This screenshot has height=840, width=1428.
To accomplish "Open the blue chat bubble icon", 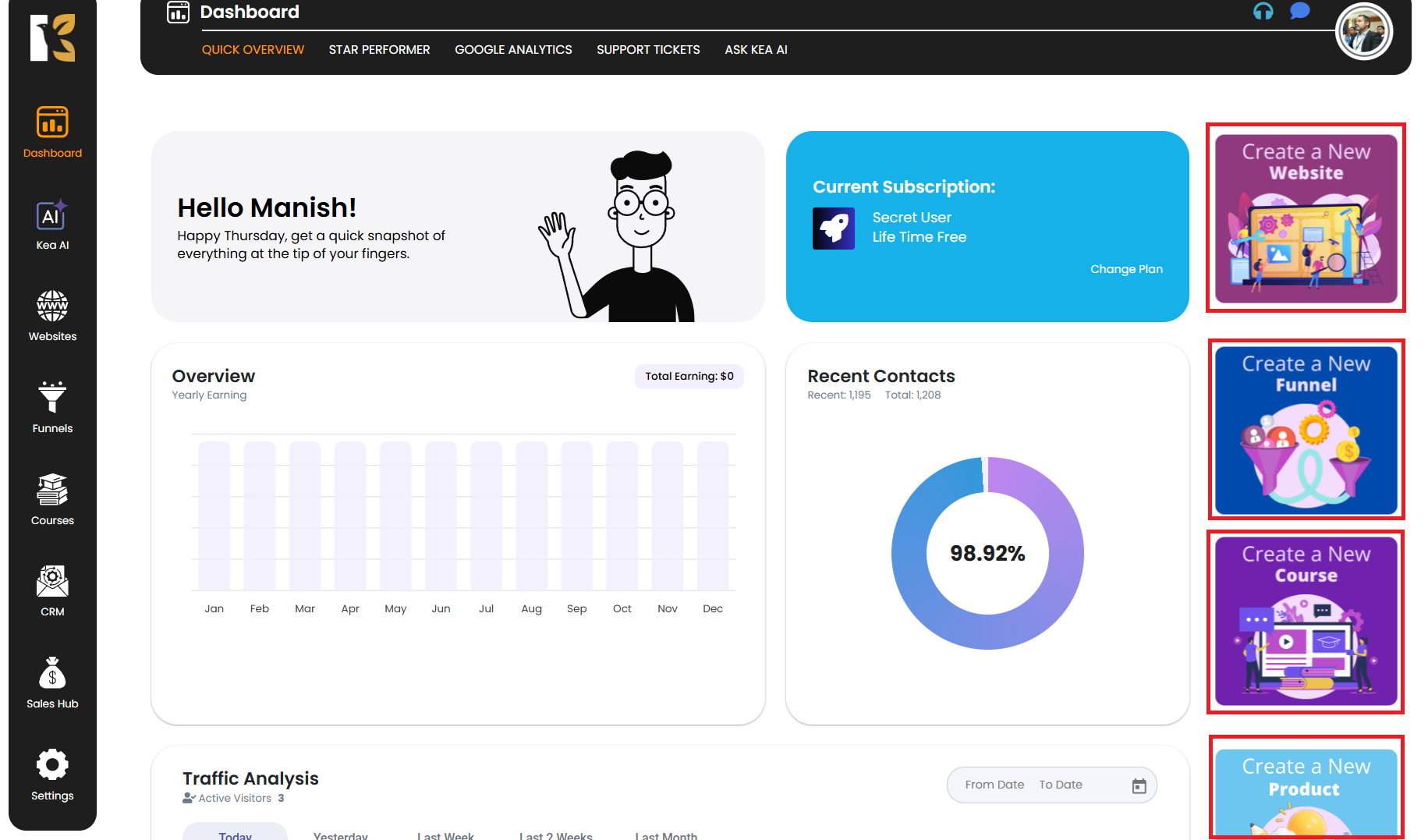I will point(1299,12).
